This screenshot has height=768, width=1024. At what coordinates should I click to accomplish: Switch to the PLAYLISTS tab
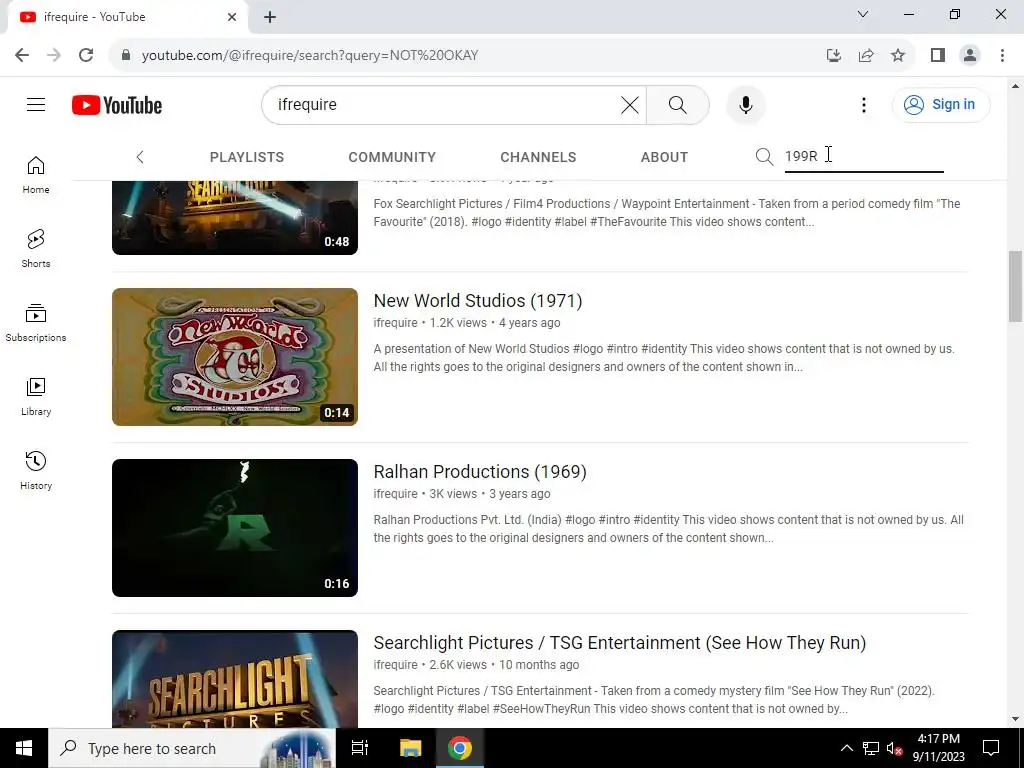click(247, 157)
